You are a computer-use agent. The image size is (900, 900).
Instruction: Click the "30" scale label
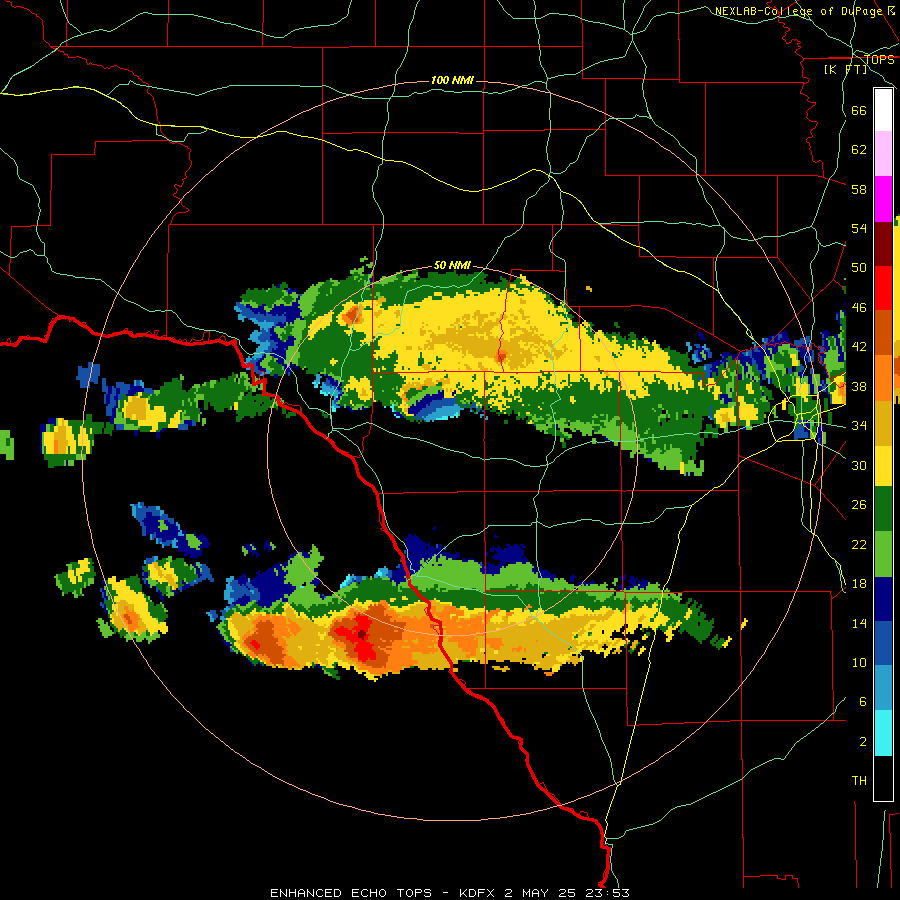click(x=859, y=465)
